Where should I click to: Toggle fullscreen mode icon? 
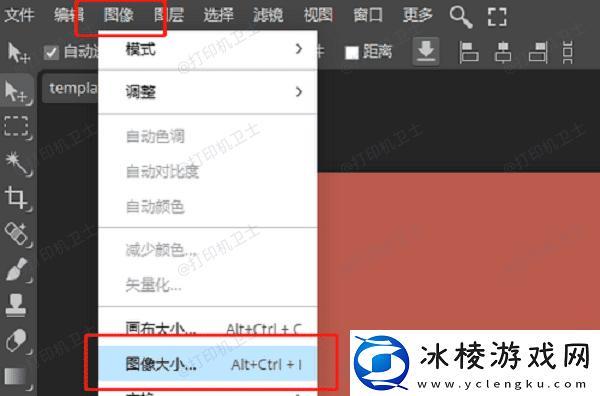pos(497,17)
